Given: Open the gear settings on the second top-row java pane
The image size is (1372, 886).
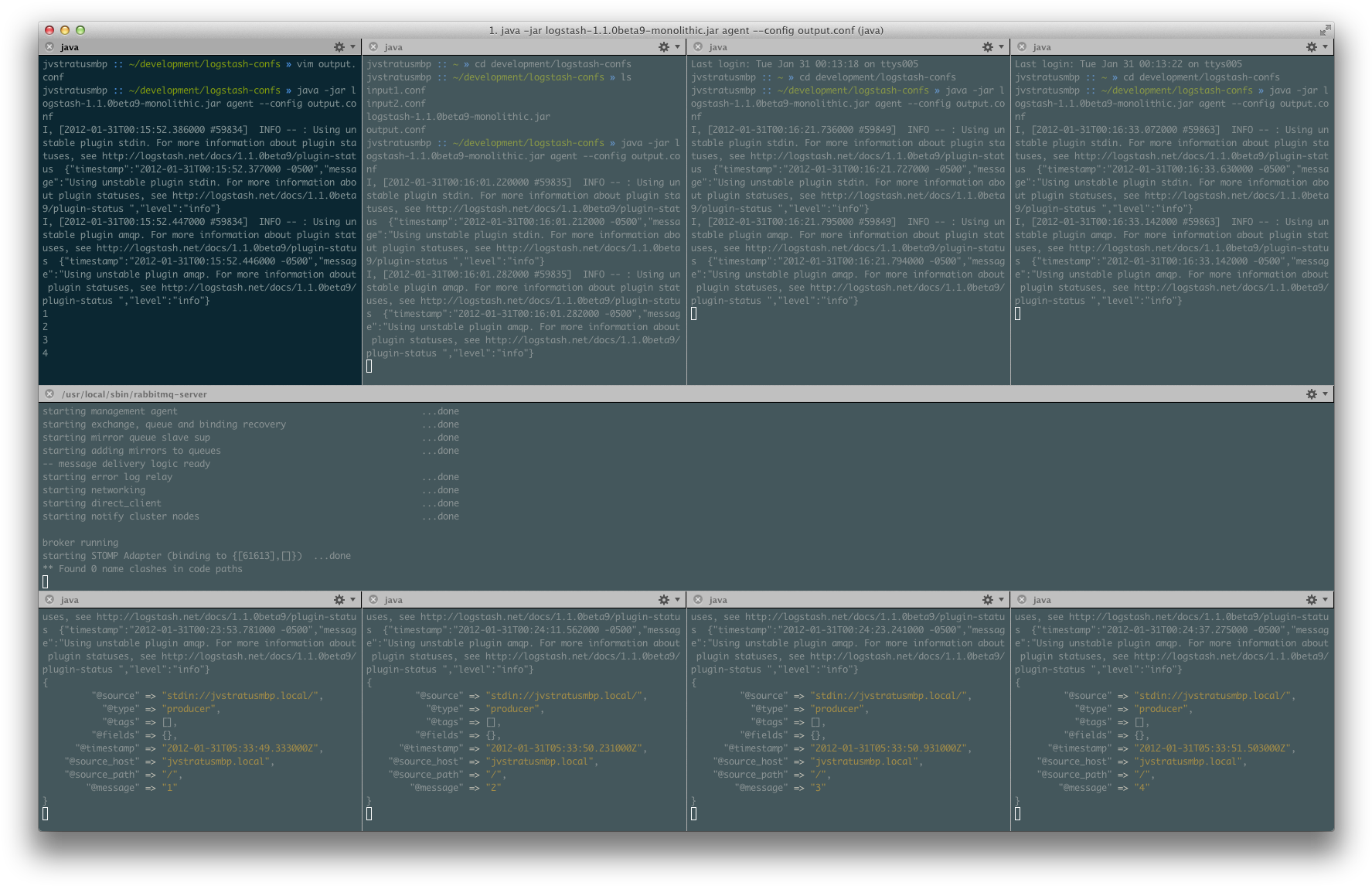Looking at the screenshot, I should pyautogui.click(x=663, y=46).
